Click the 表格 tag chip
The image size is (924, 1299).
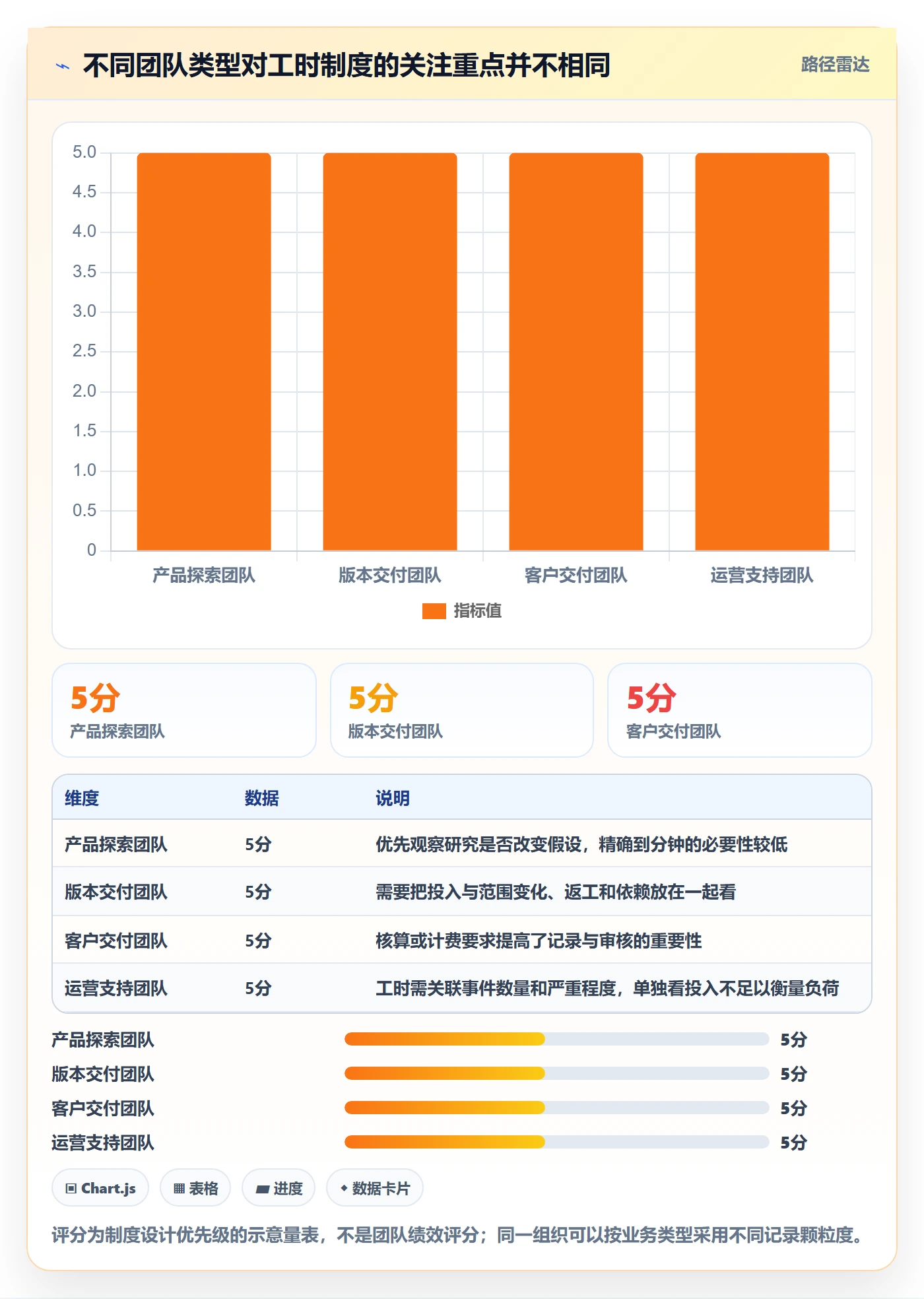[x=195, y=1188]
